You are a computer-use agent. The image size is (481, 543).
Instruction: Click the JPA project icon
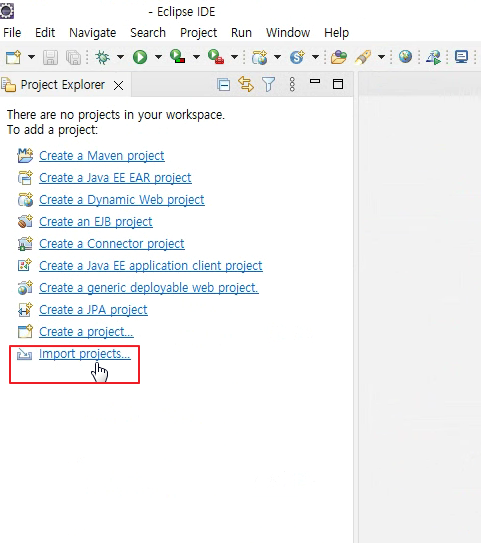click(x=25, y=310)
